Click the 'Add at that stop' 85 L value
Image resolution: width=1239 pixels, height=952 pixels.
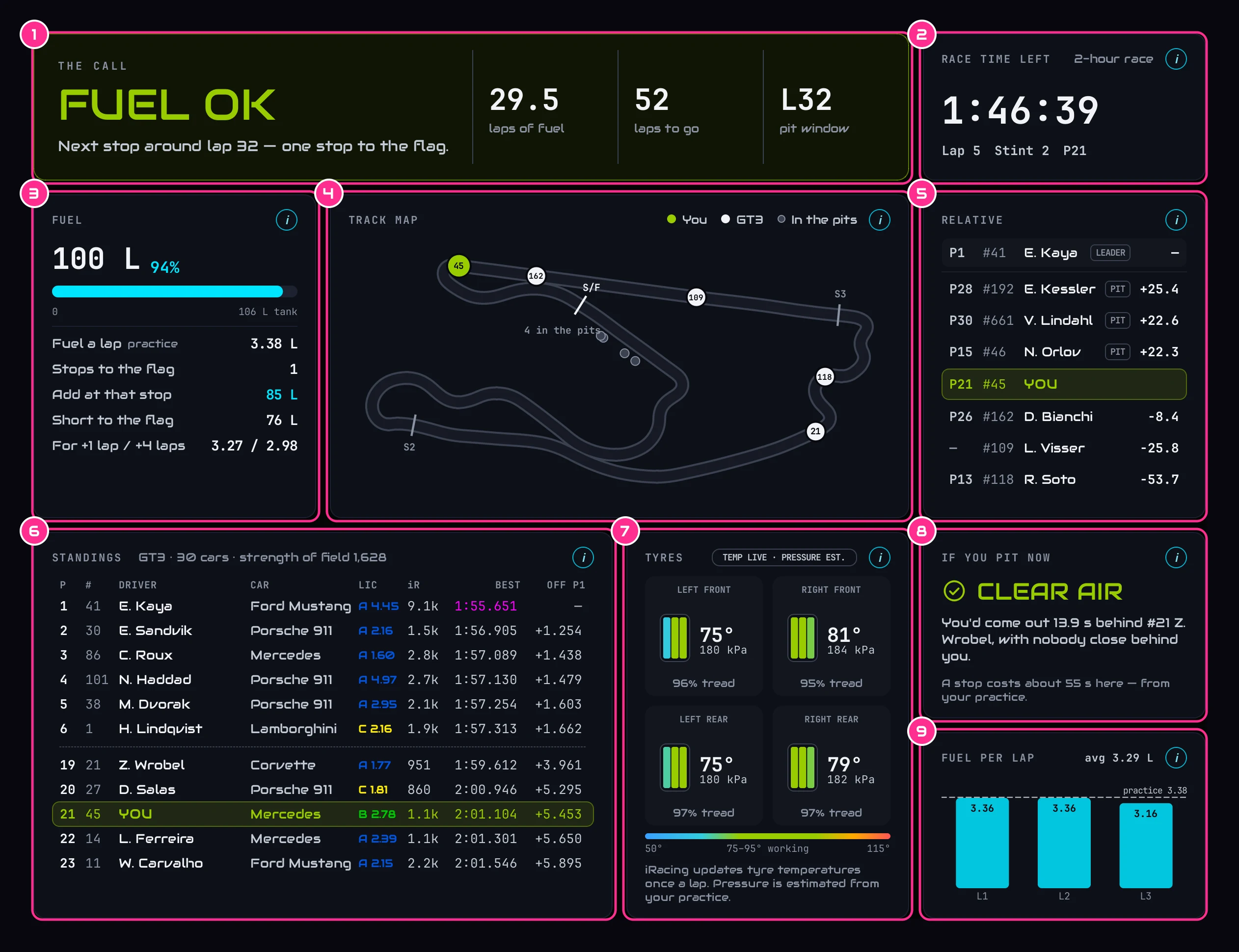coord(282,395)
